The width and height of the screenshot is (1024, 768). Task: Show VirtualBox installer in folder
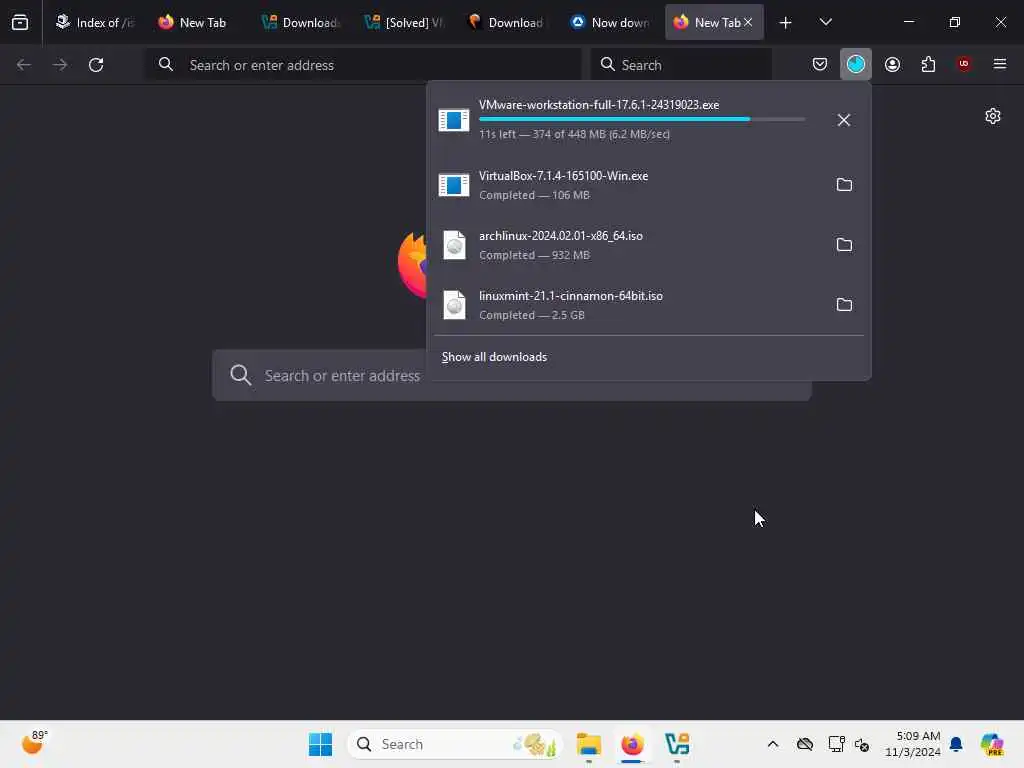click(x=844, y=185)
